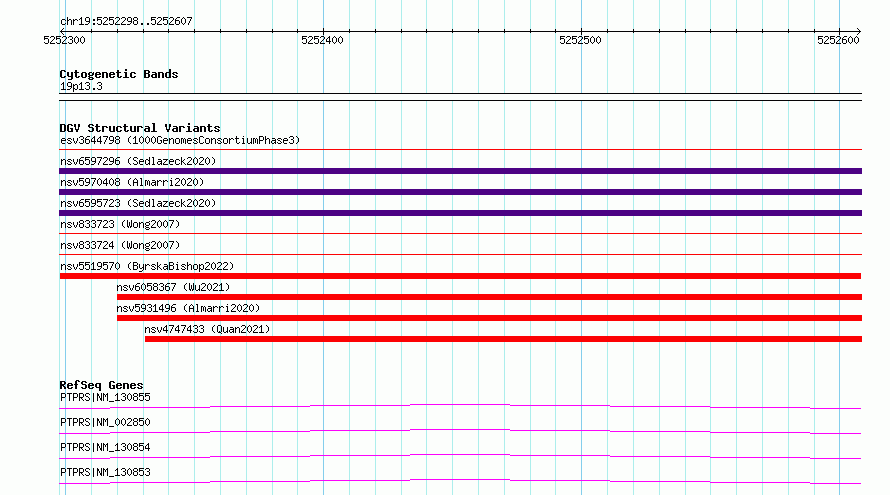
Task: Click the purple bar under nsv5970408
Action: coord(460,192)
